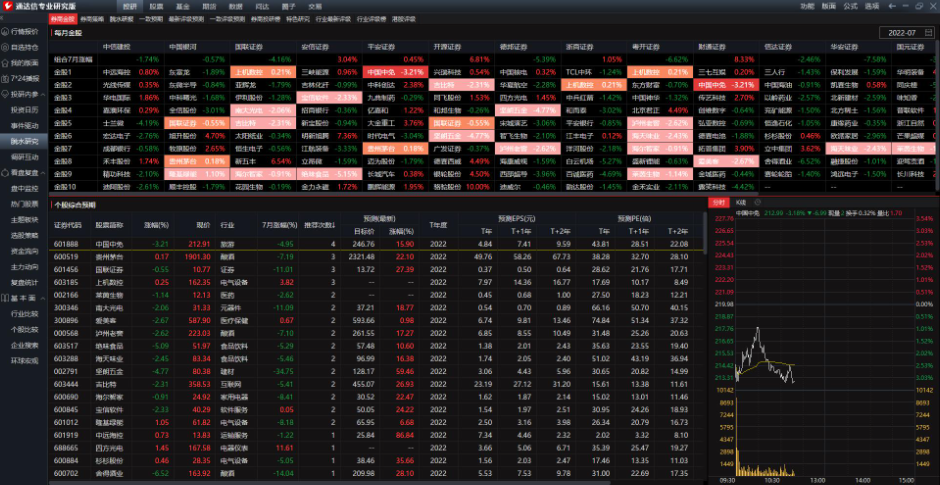
Task: Select the 分时 chart mode
Action: [x=718, y=203]
